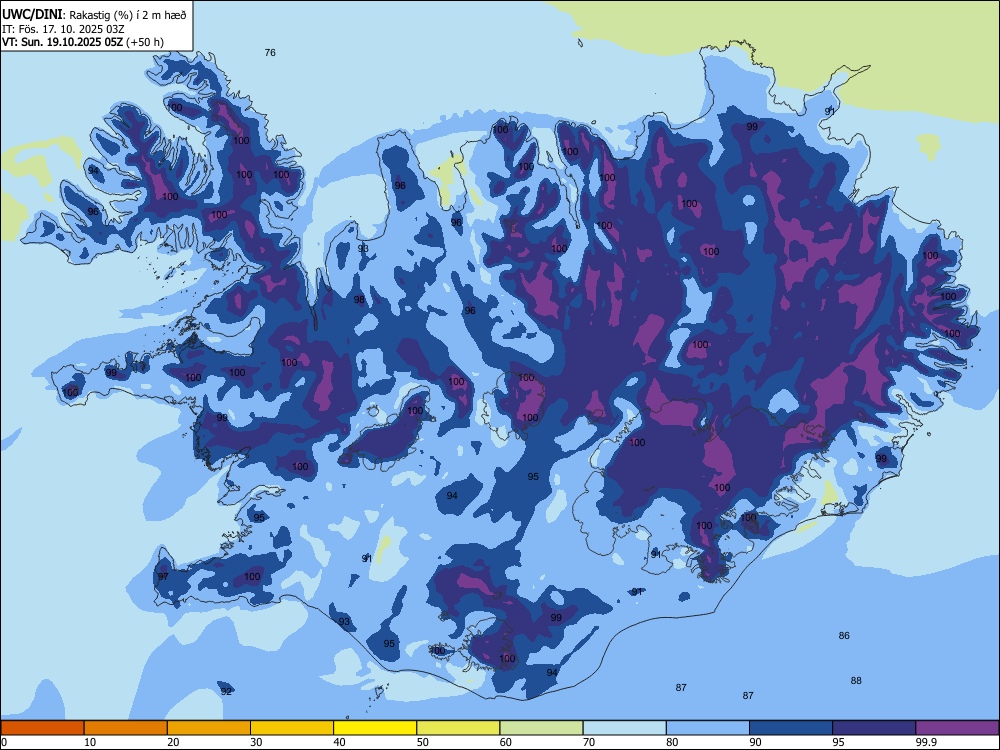
Task: Select the purple above-99.9 legend swatch
Action: pos(957,728)
